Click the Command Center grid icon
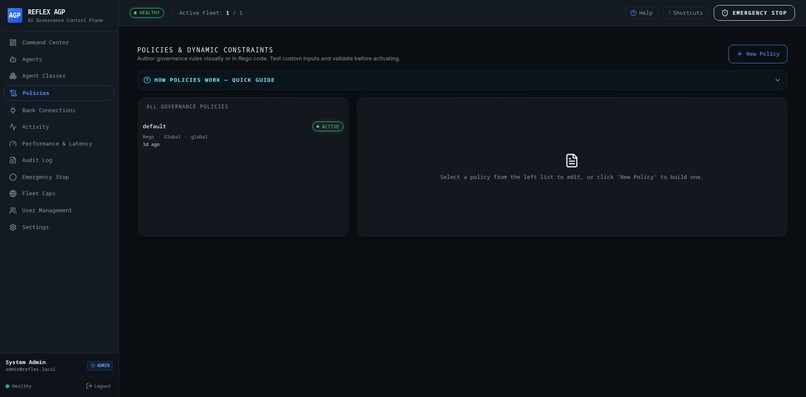Image resolution: width=806 pixels, height=397 pixels. point(13,43)
